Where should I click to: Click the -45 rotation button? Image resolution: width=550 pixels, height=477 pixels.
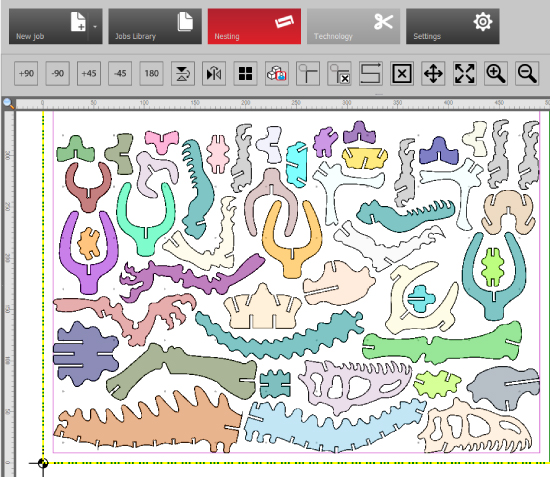(x=120, y=73)
